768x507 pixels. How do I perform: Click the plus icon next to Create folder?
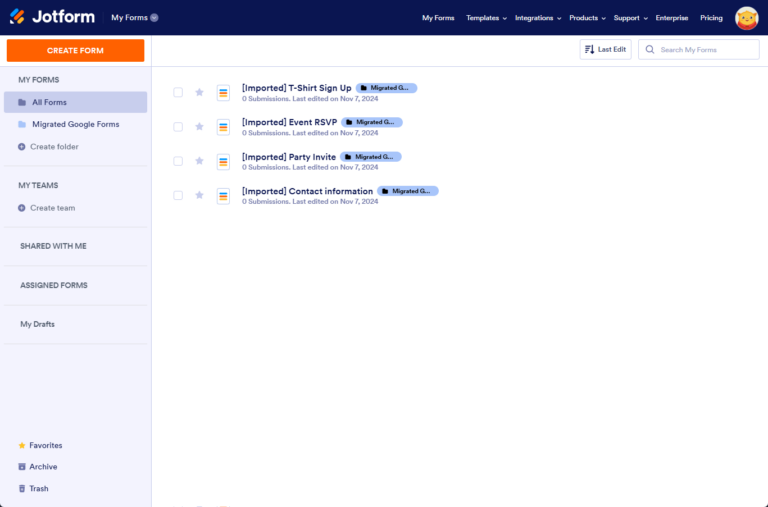[22, 146]
